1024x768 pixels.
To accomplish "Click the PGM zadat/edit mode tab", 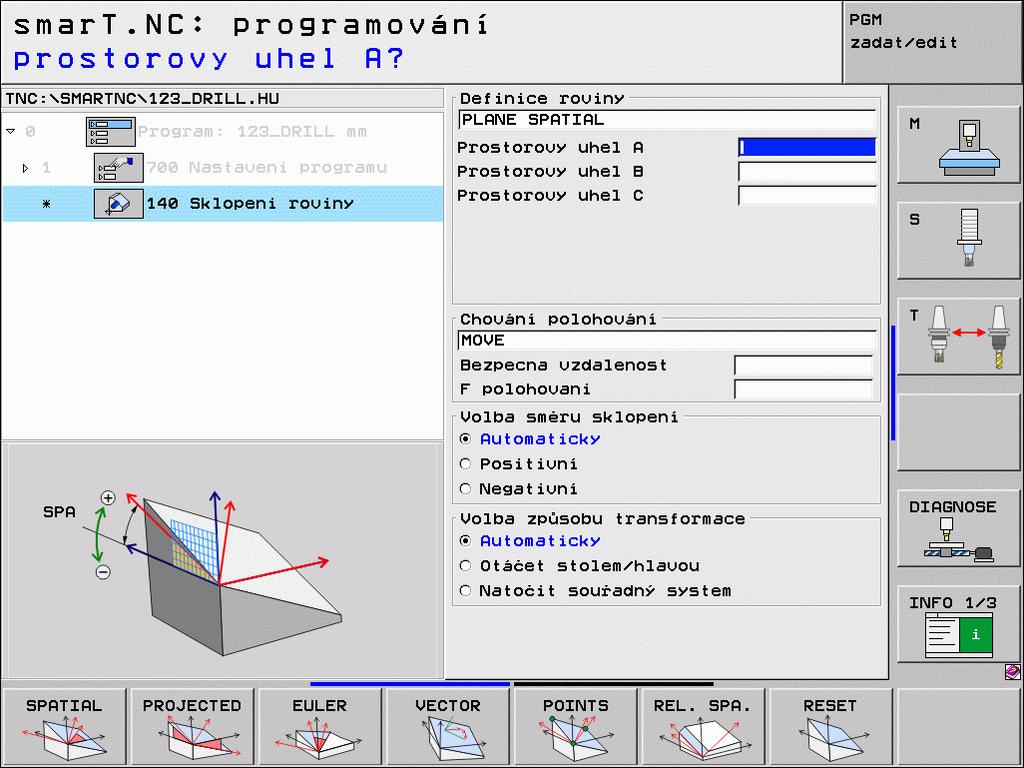I will [933, 42].
